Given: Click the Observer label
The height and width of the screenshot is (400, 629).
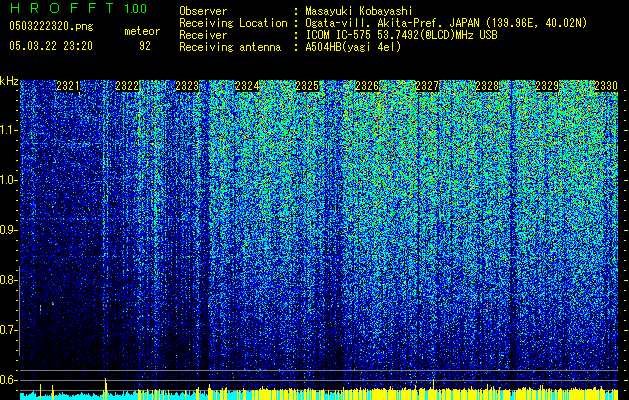Looking at the screenshot, I should coord(203,11).
